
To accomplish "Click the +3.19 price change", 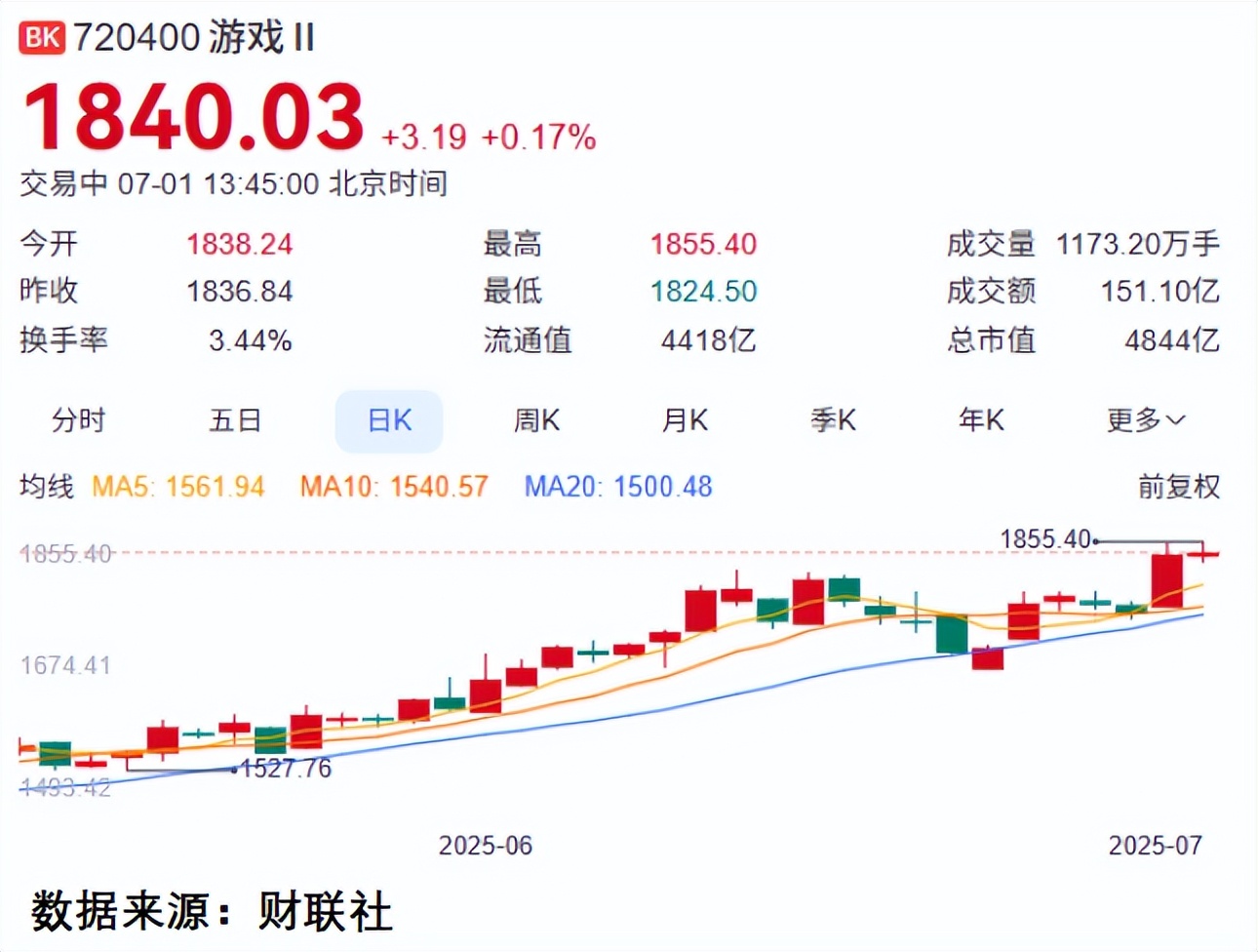I will pyautogui.click(x=423, y=138).
